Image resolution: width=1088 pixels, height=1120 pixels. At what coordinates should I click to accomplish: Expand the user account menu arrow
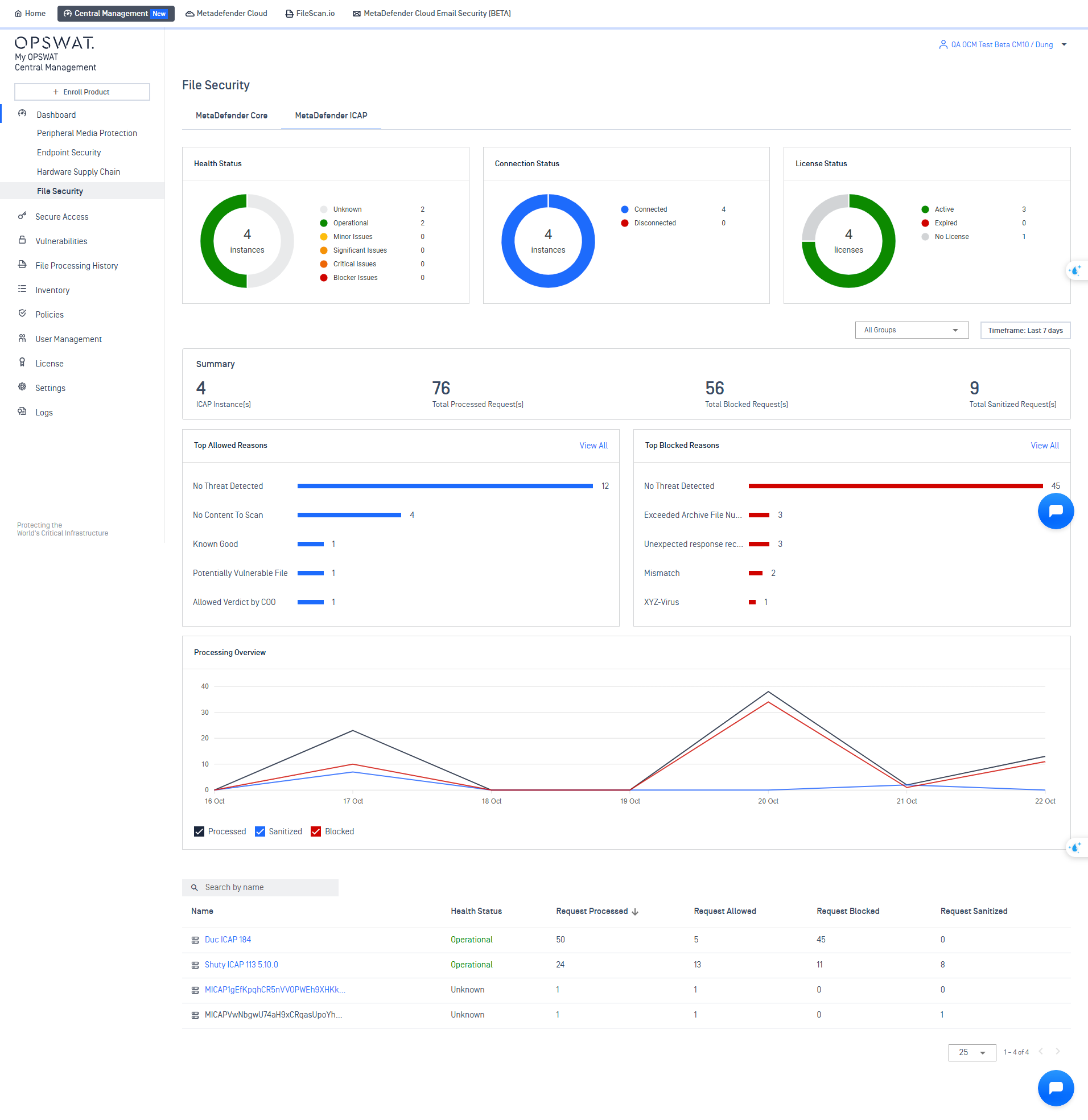(1064, 44)
